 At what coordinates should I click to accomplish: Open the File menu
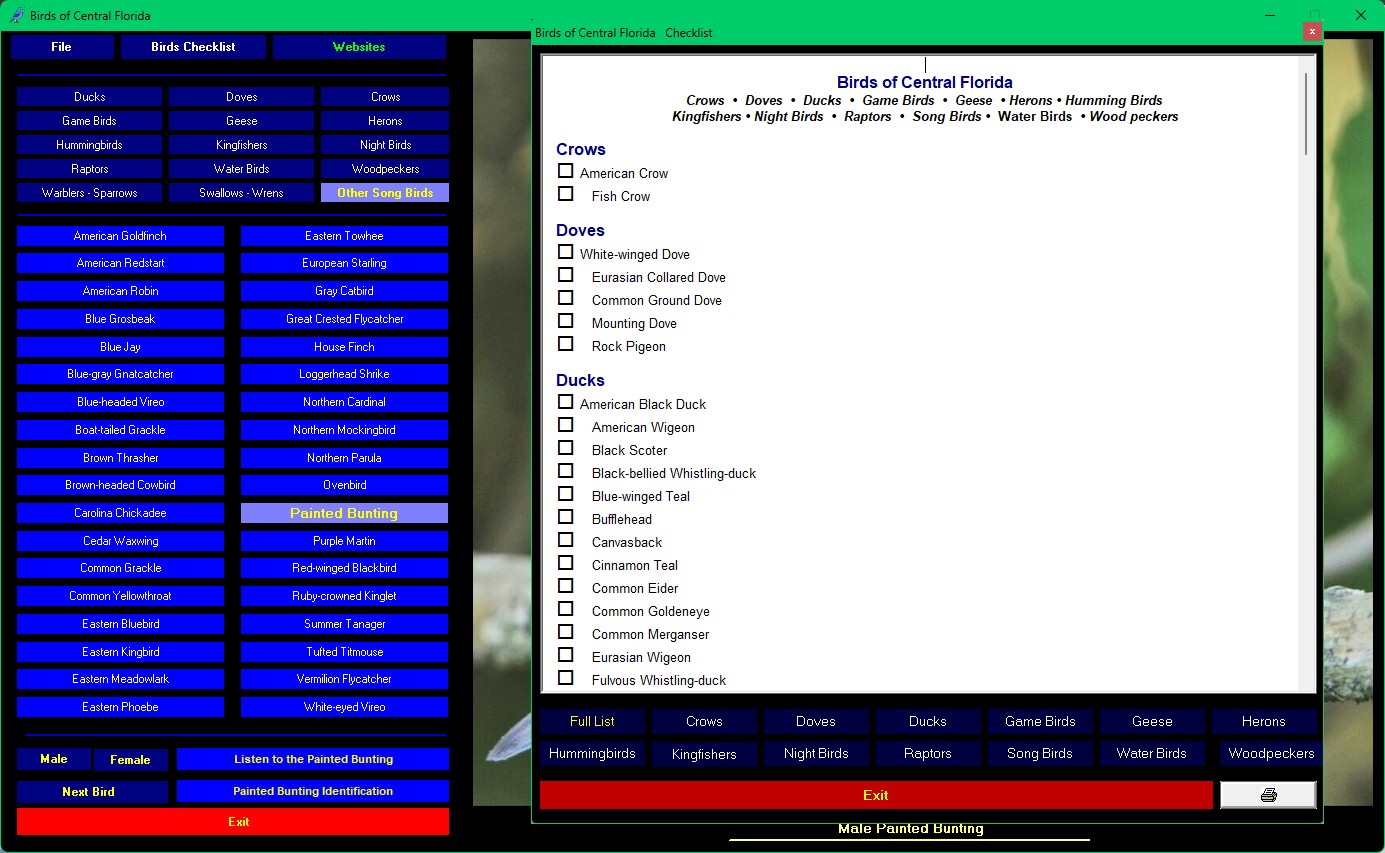tap(62, 47)
